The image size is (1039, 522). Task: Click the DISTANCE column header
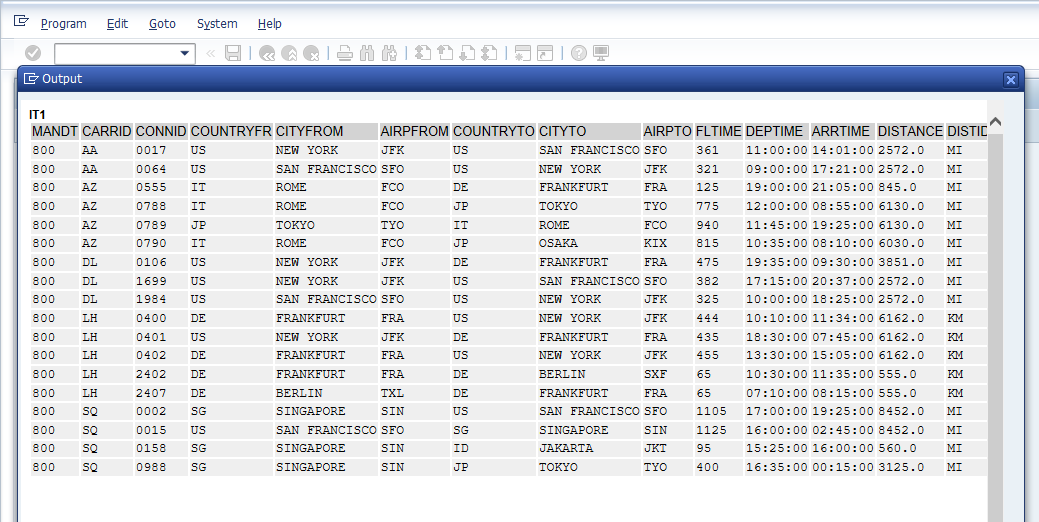click(x=910, y=131)
